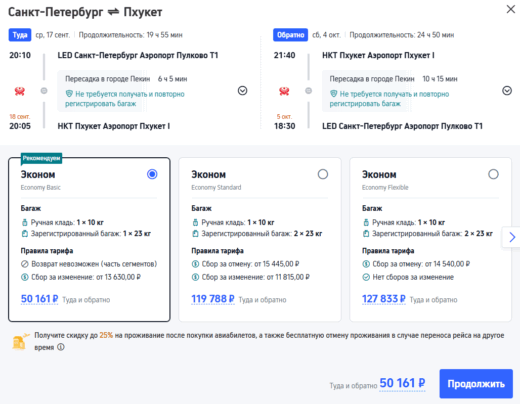Image resolution: width=520 pixels, height=404 pixels.
Task: Expand outbound Beijing transfer details
Action: point(243,91)
